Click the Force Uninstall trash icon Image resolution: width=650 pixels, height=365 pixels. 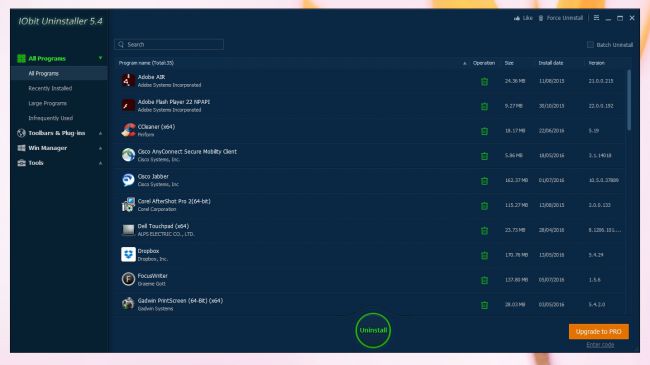pos(541,18)
